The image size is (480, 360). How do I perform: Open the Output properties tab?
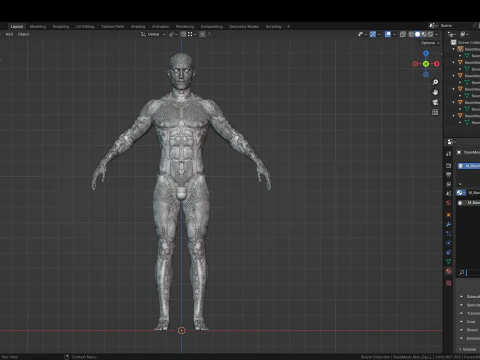(x=449, y=175)
